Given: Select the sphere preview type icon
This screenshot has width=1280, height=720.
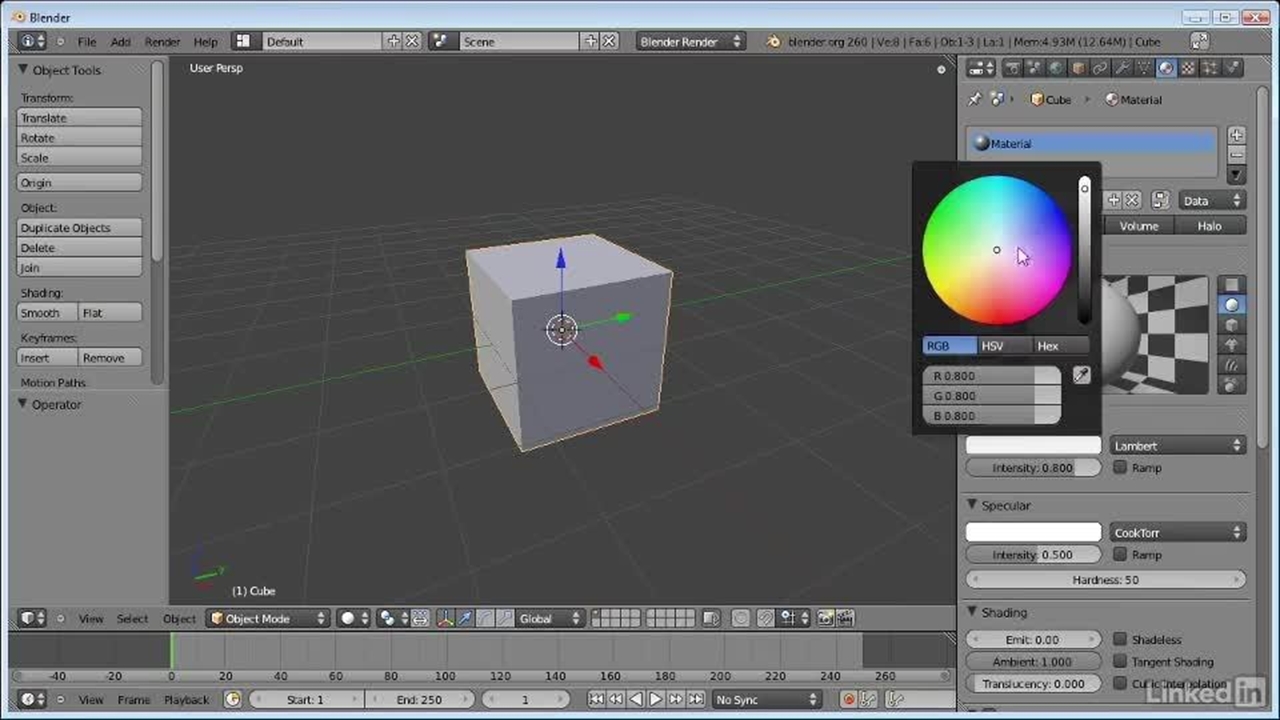Looking at the screenshot, I should coord(1232,305).
